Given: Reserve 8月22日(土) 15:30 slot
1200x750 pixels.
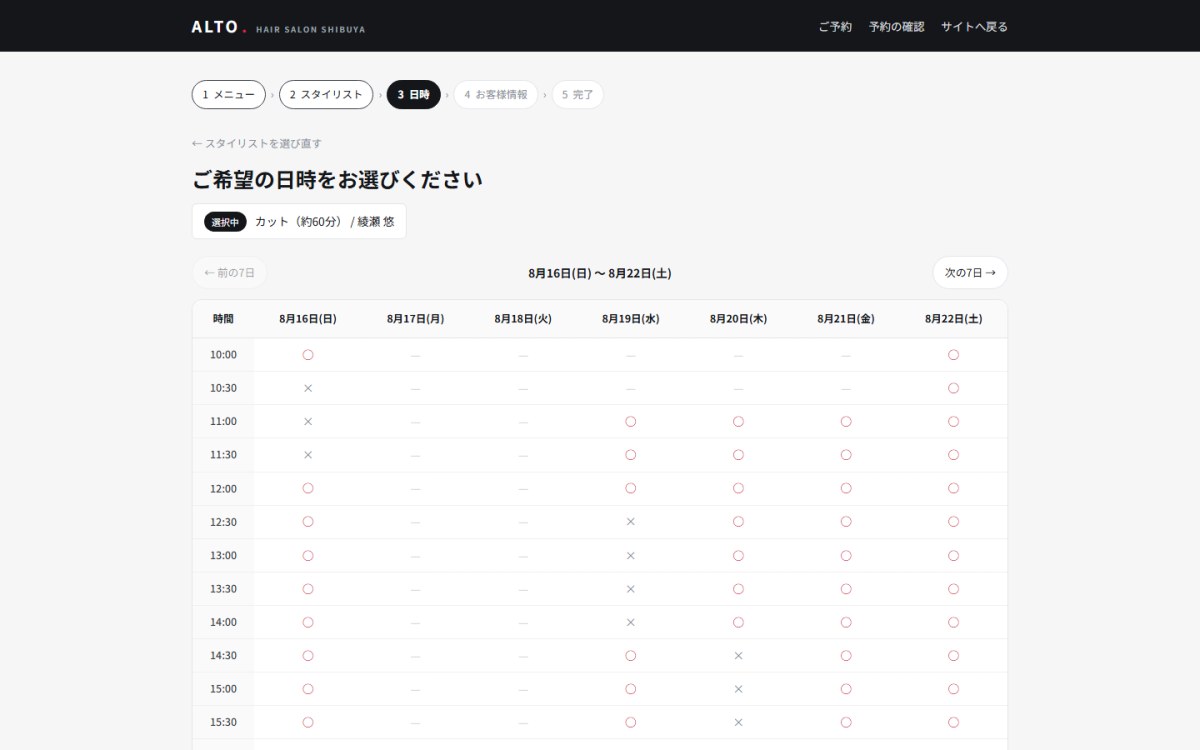Looking at the screenshot, I should point(953,722).
